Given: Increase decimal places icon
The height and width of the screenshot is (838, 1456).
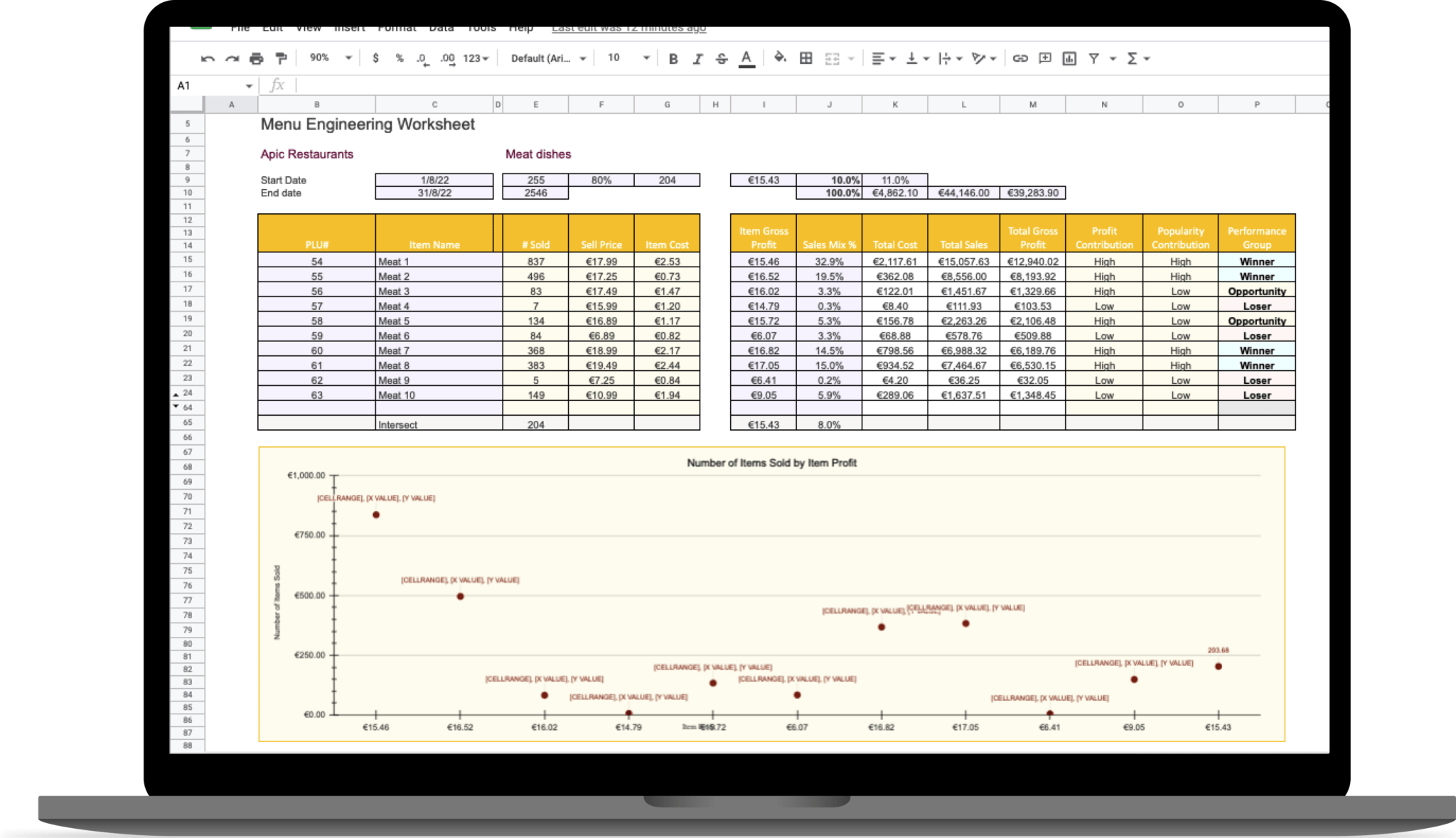Looking at the screenshot, I should tap(447, 59).
